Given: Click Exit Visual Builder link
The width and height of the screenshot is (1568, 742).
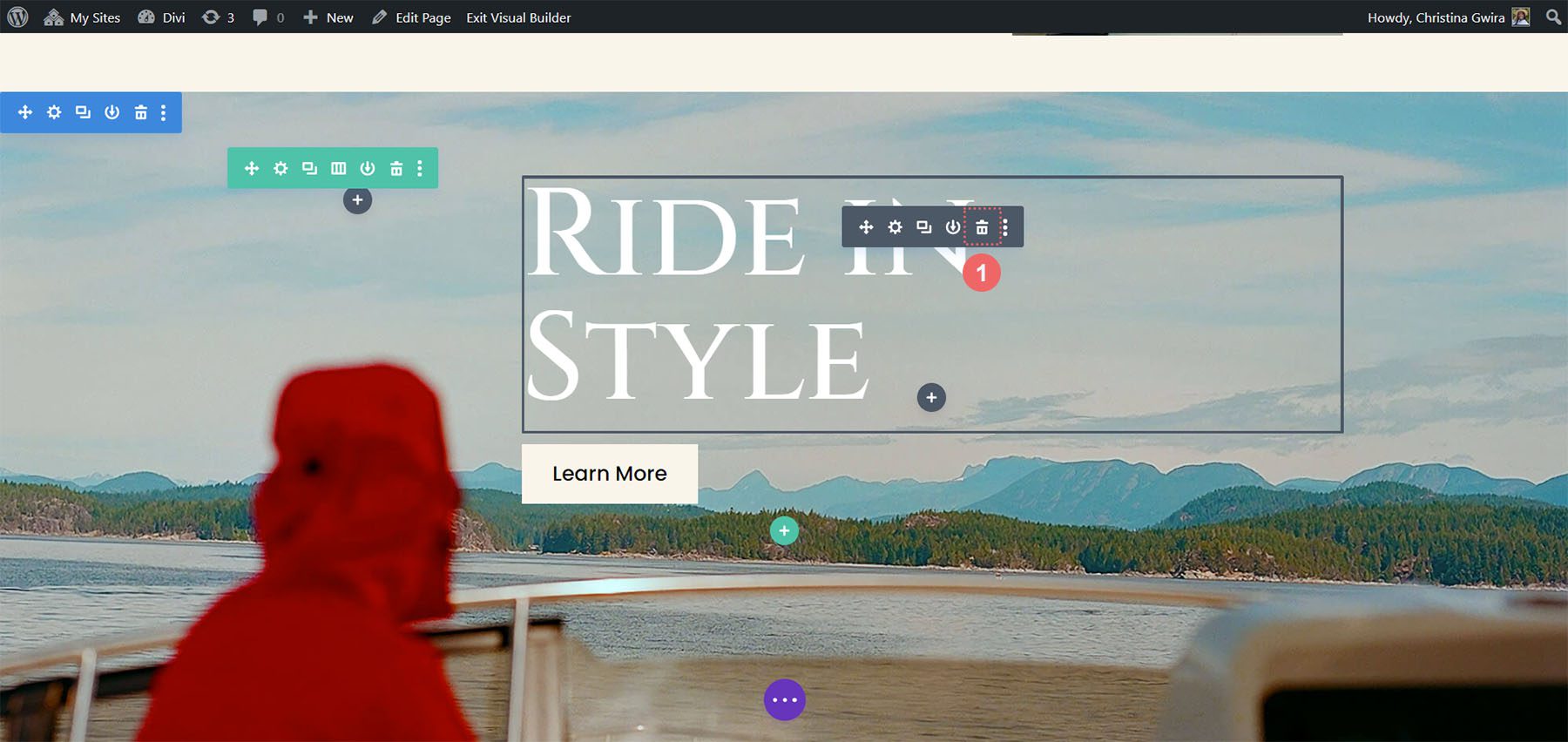Looking at the screenshot, I should pyautogui.click(x=518, y=17).
